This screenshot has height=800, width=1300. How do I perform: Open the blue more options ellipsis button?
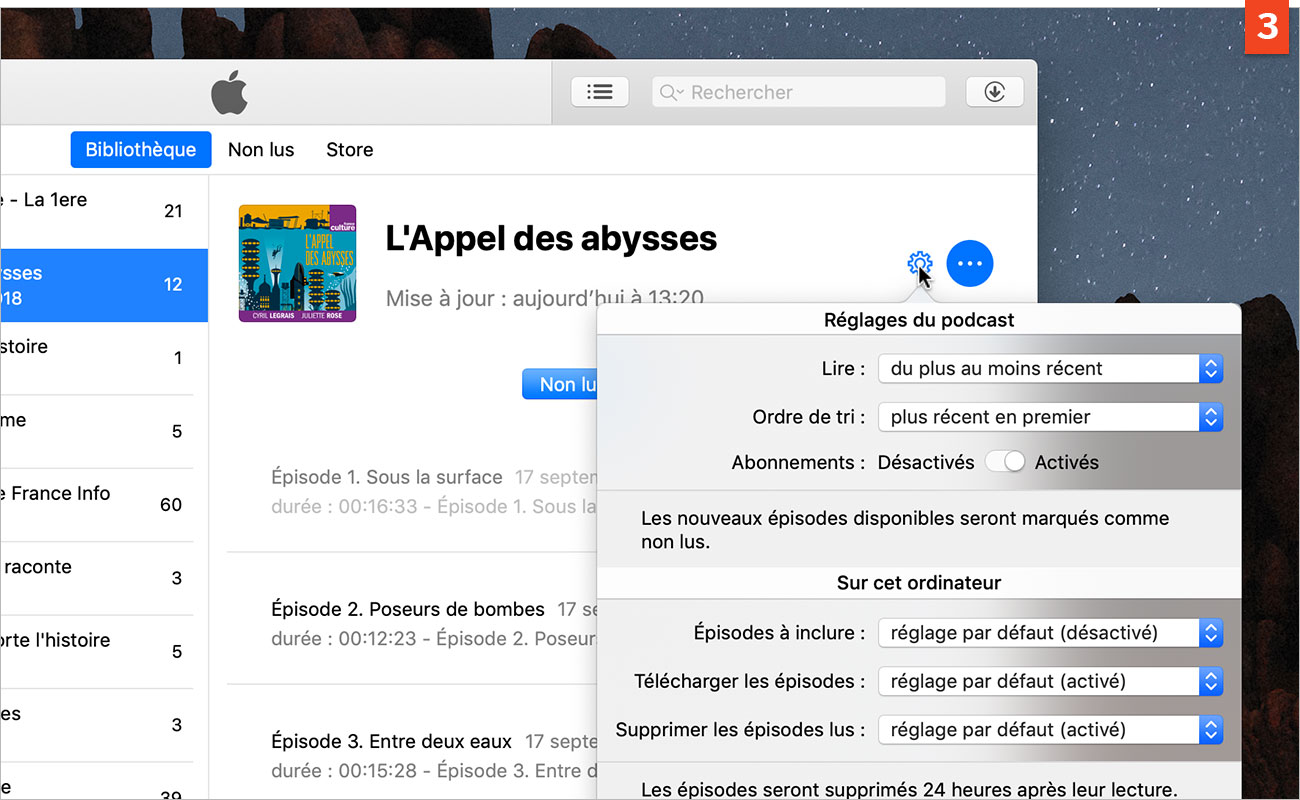coord(969,264)
